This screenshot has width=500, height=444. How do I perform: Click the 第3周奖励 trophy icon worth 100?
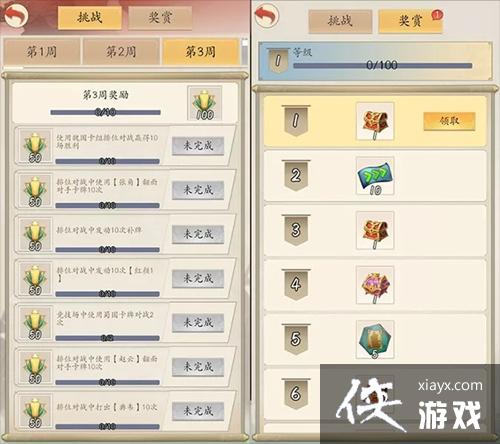tap(204, 103)
